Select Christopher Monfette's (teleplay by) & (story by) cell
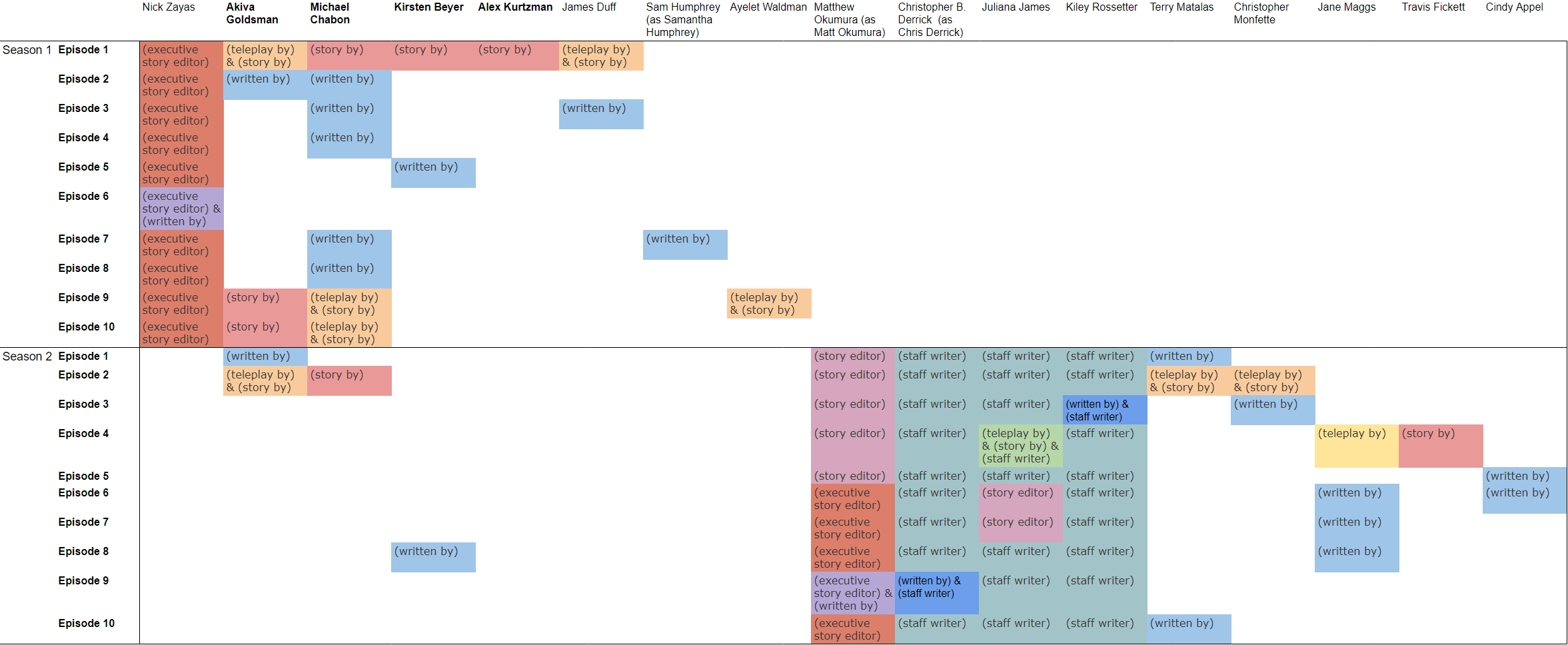The width and height of the screenshot is (1568, 645). tap(1273, 381)
